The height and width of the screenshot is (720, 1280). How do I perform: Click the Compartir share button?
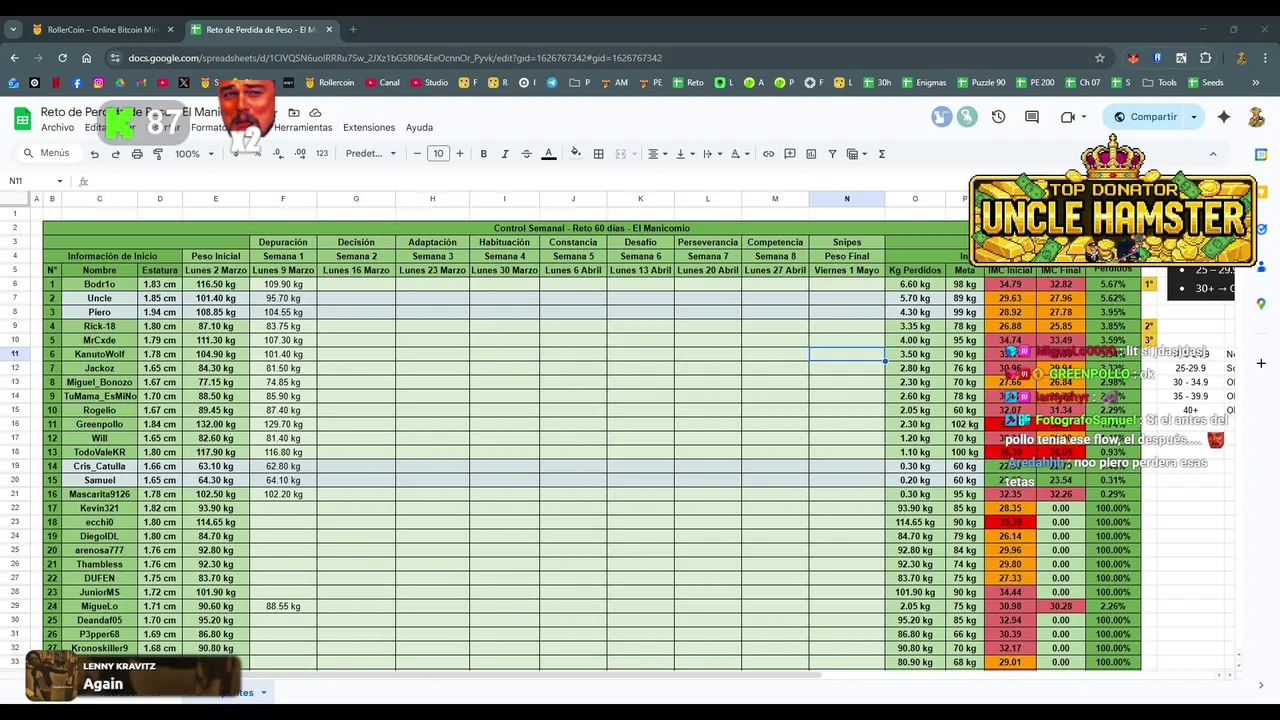coord(1144,117)
